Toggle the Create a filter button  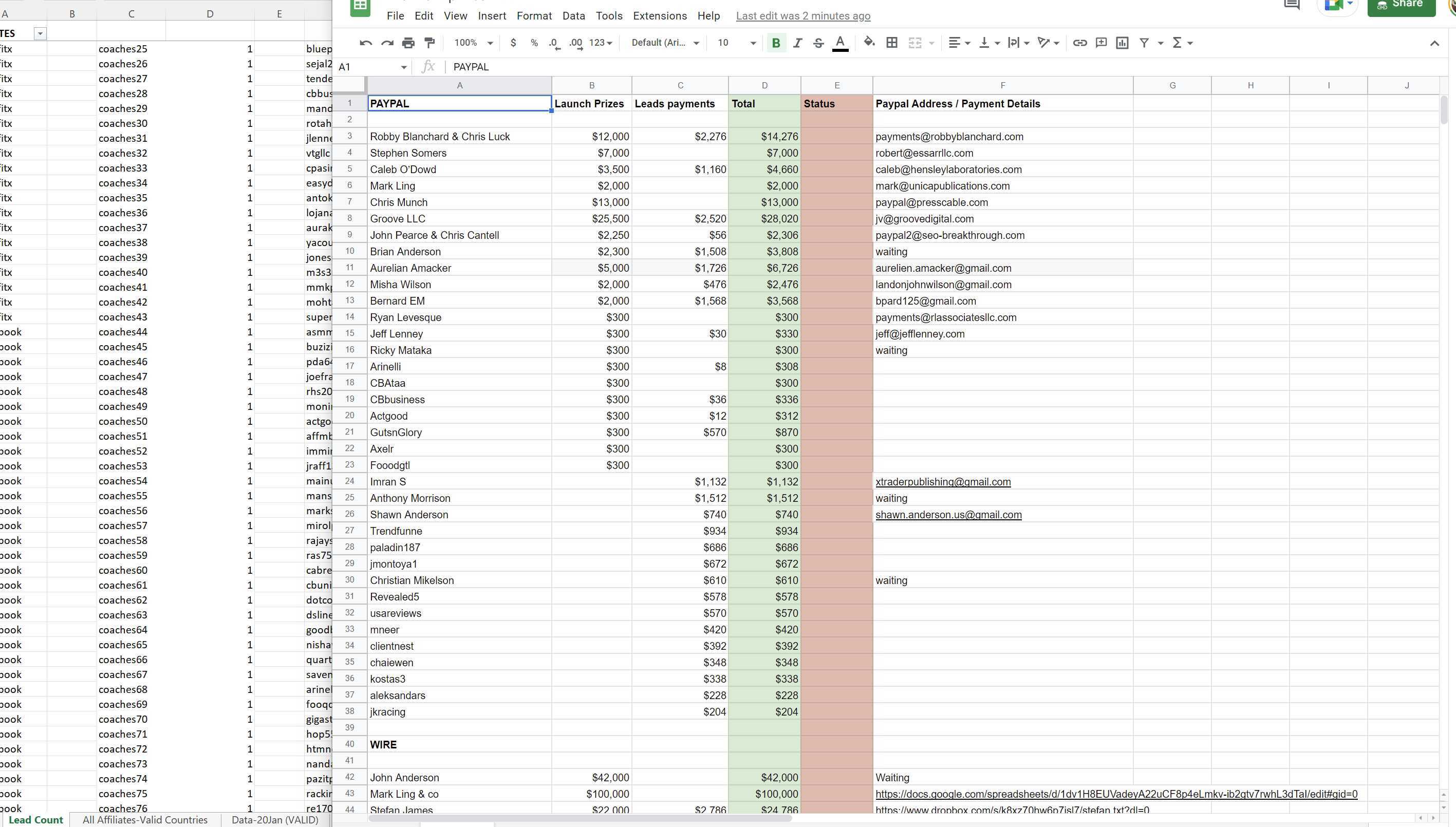(x=1144, y=43)
